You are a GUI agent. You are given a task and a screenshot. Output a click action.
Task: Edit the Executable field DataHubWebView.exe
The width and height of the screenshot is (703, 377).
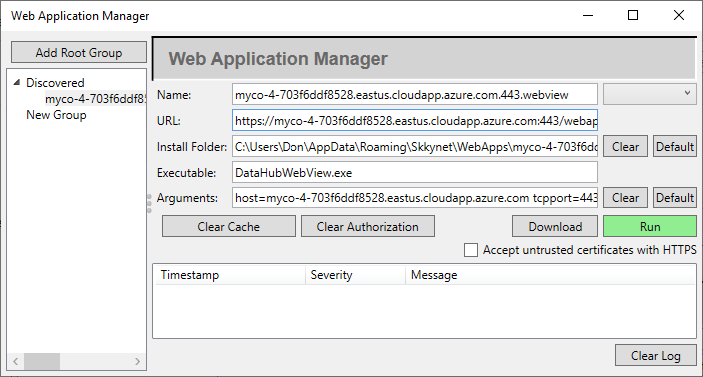[415, 173]
